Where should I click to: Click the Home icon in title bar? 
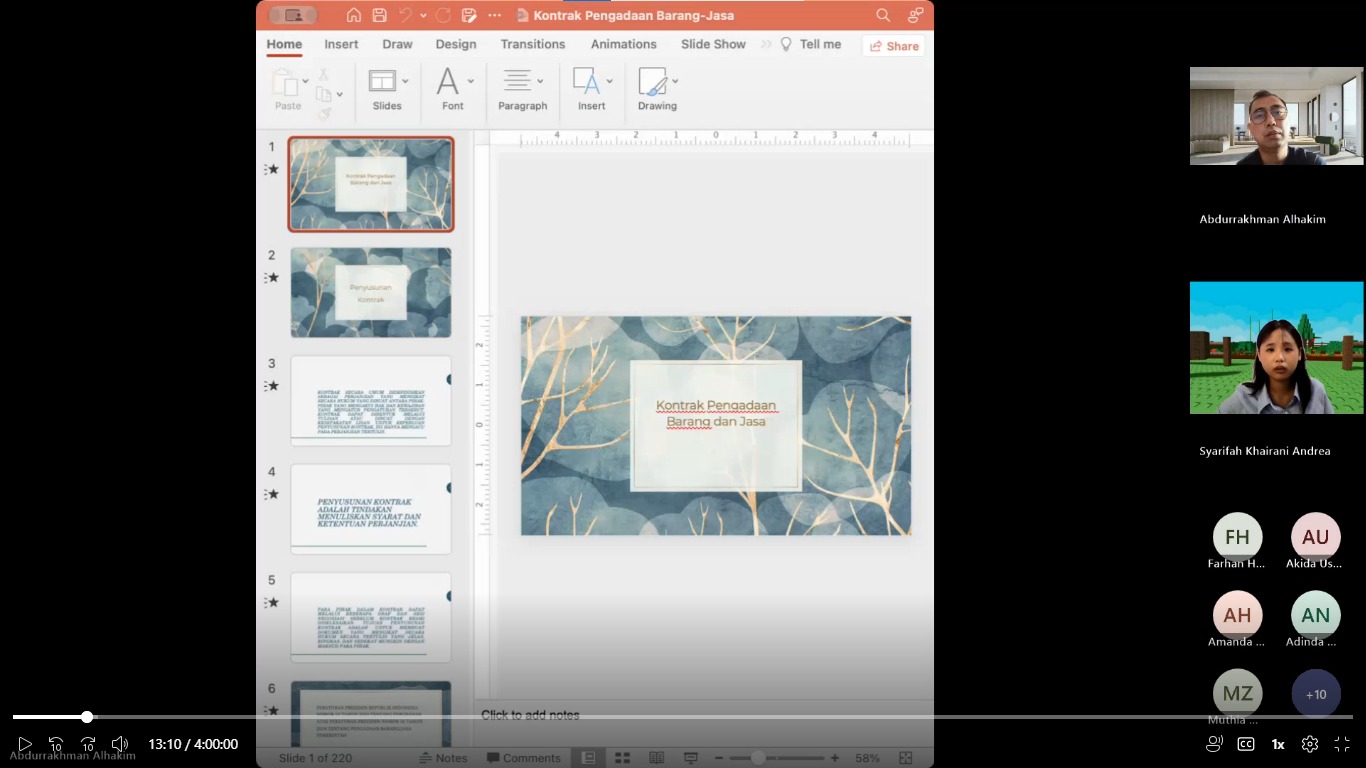[x=353, y=15]
